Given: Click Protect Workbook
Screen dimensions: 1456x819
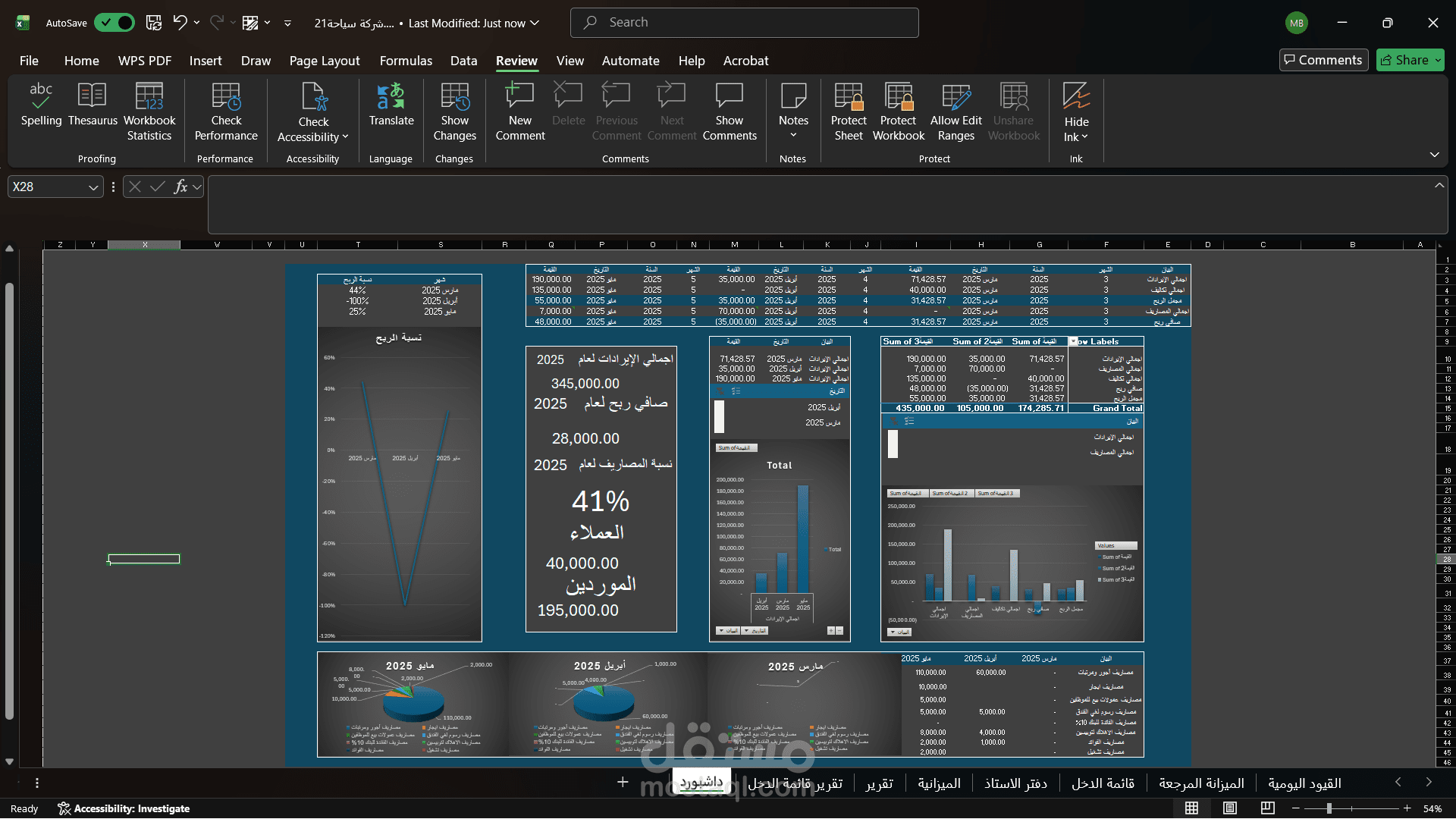Looking at the screenshot, I should tap(899, 112).
